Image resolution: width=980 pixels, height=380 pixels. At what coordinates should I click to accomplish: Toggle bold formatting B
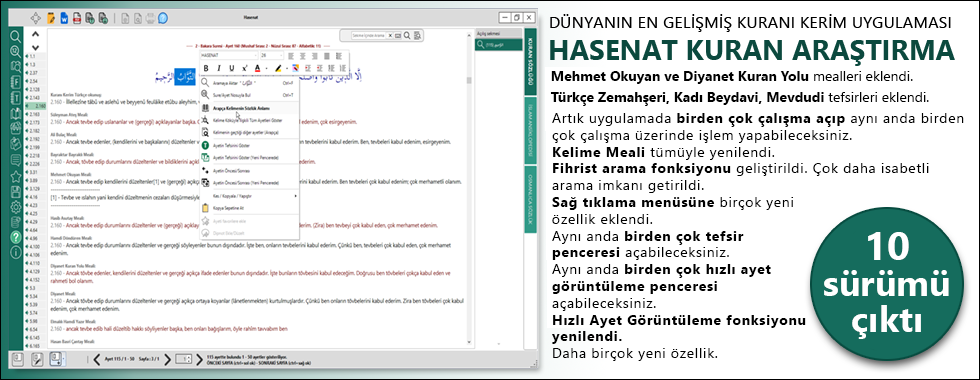click(x=206, y=68)
